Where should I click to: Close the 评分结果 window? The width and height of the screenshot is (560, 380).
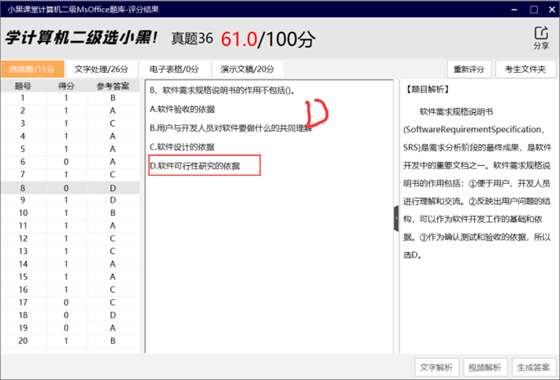pos(552,9)
